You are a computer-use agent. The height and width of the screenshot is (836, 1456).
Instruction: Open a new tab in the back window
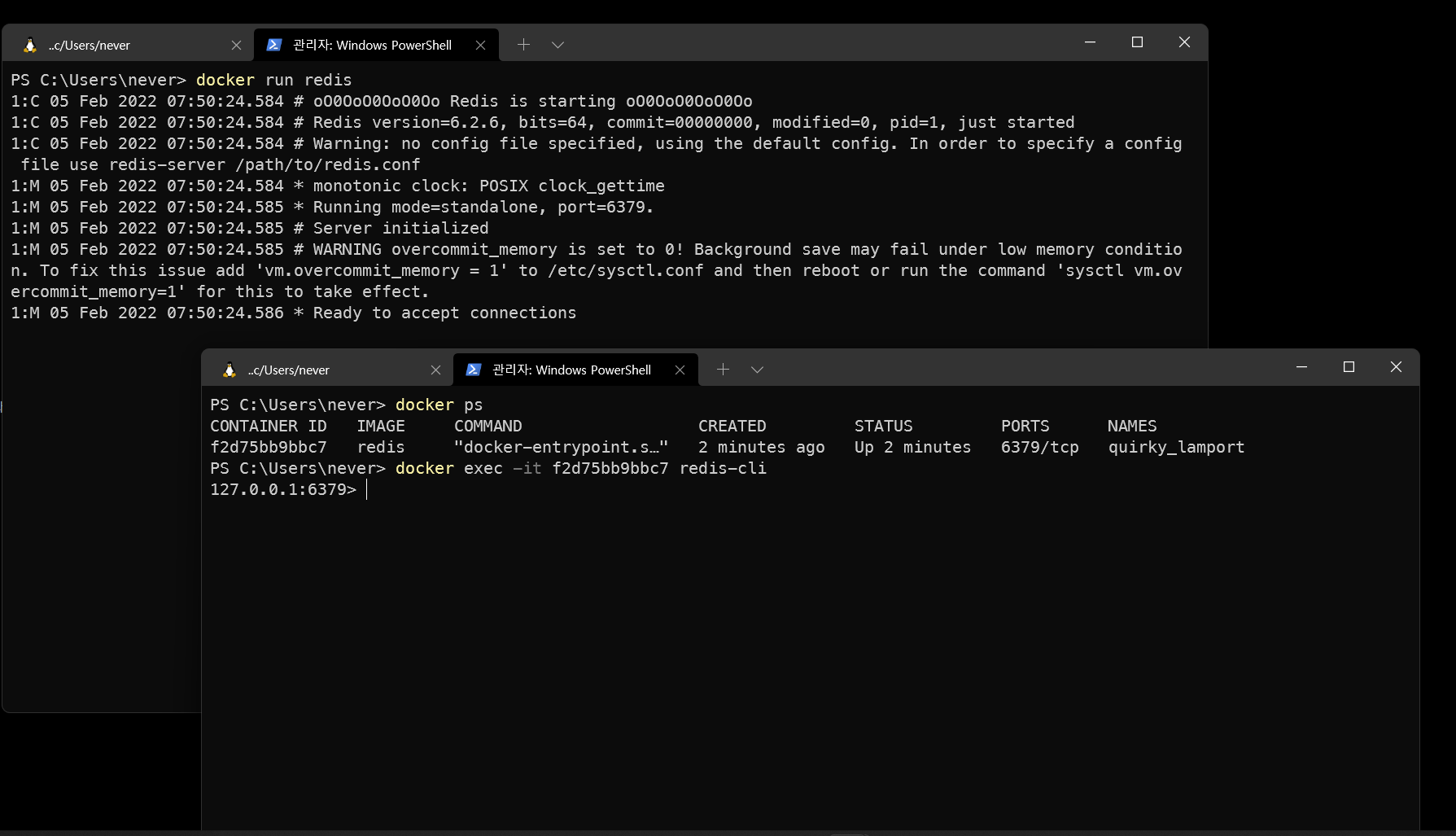point(523,45)
